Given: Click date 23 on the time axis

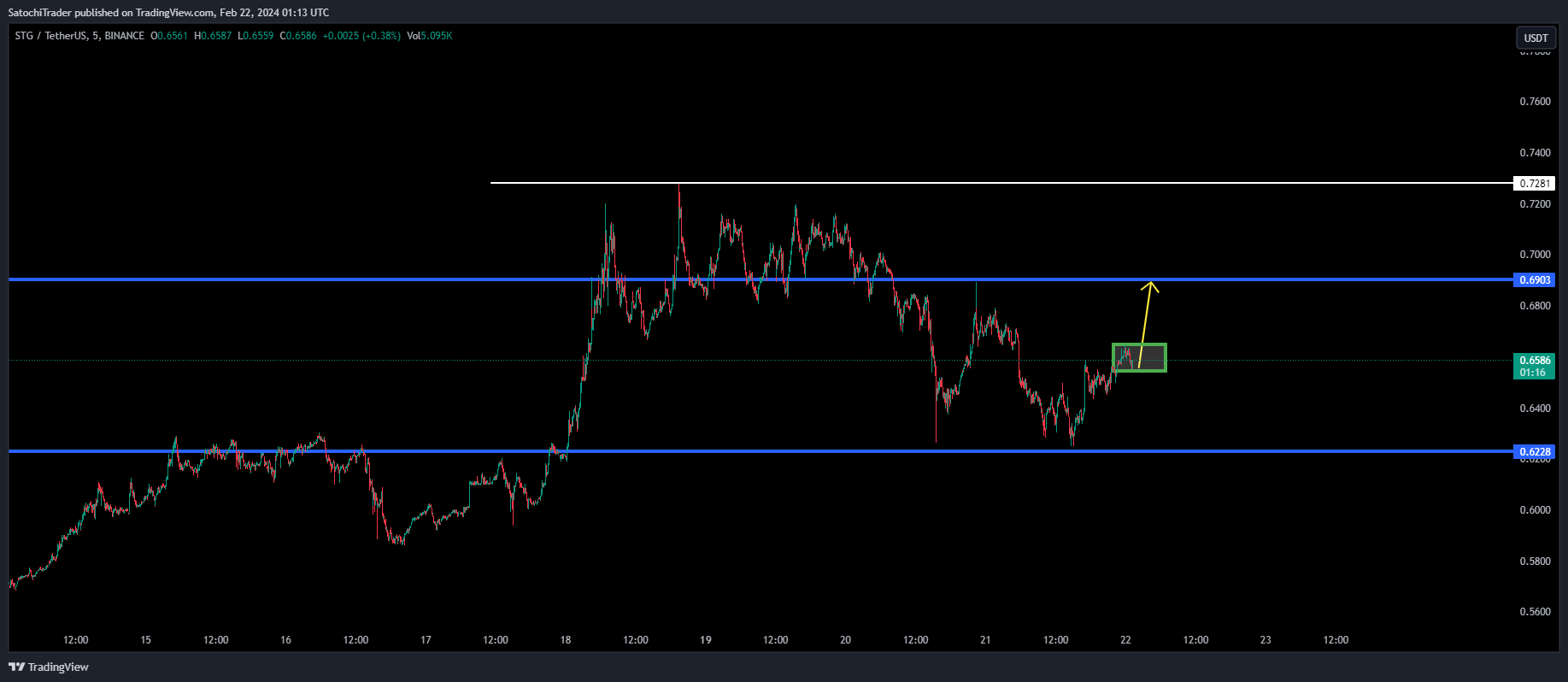Looking at the screenshot, I should click(1266, 640).
